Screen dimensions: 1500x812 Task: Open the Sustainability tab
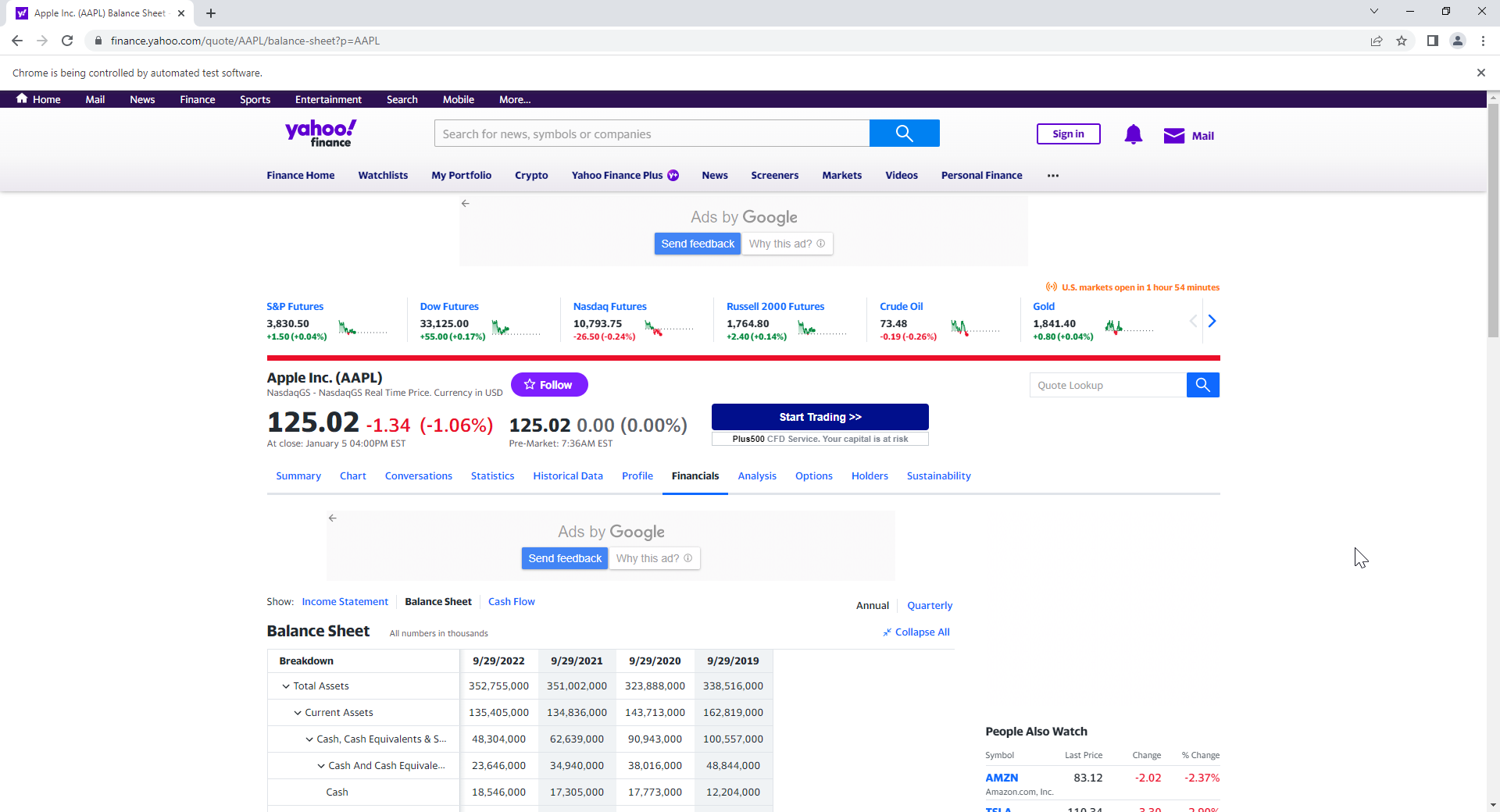(938, 475)
